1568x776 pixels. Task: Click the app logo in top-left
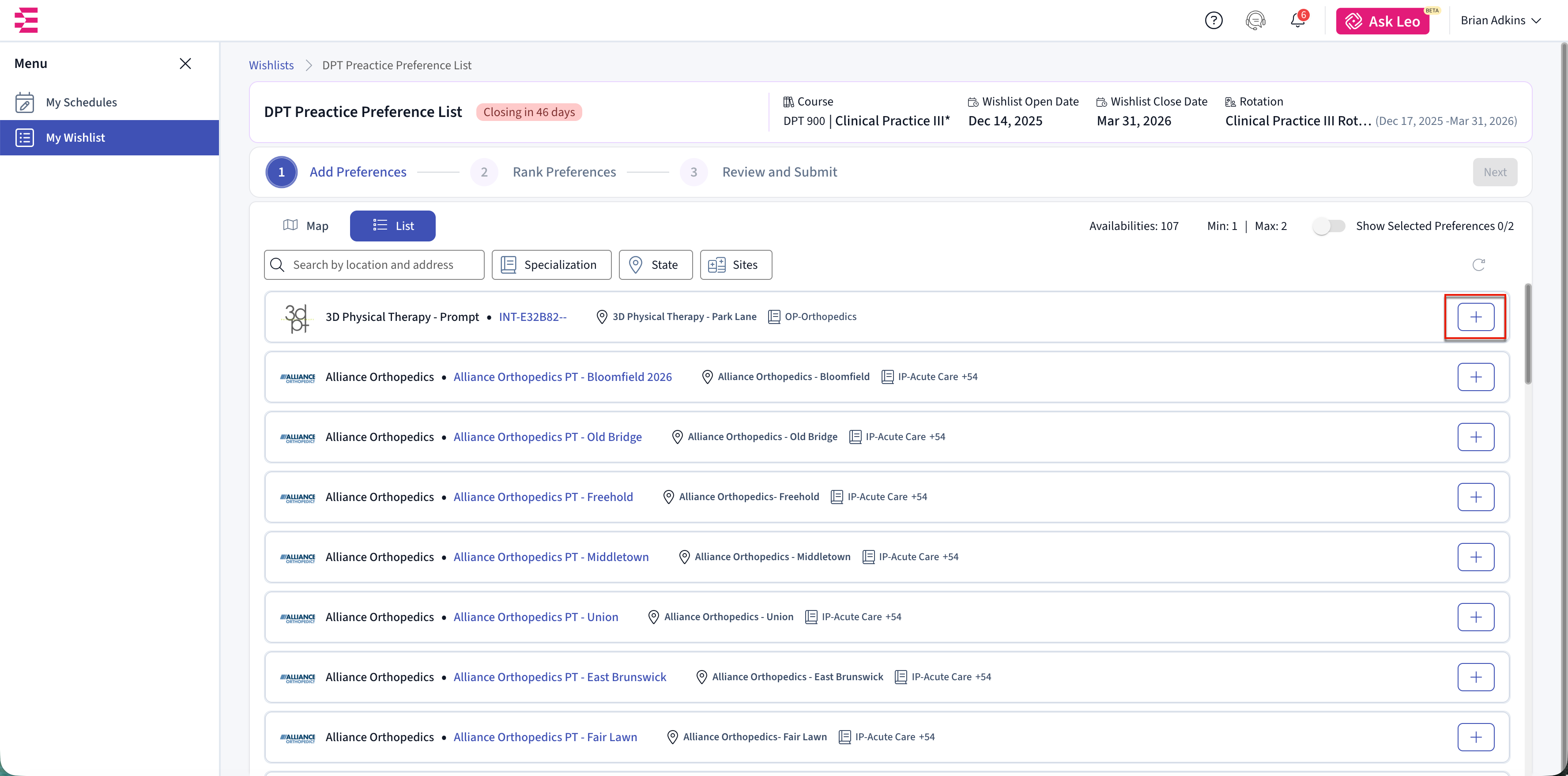(x=26, y=20)
